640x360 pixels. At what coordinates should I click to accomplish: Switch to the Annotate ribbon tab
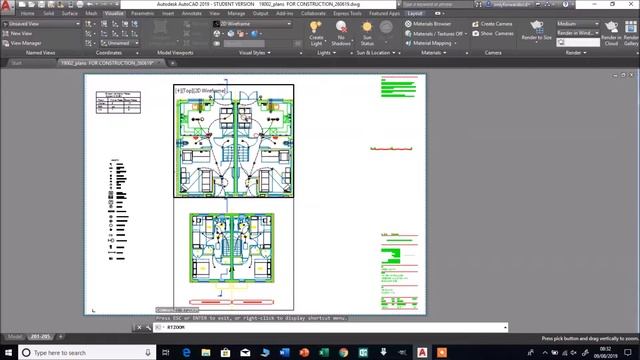click(191, 13)
